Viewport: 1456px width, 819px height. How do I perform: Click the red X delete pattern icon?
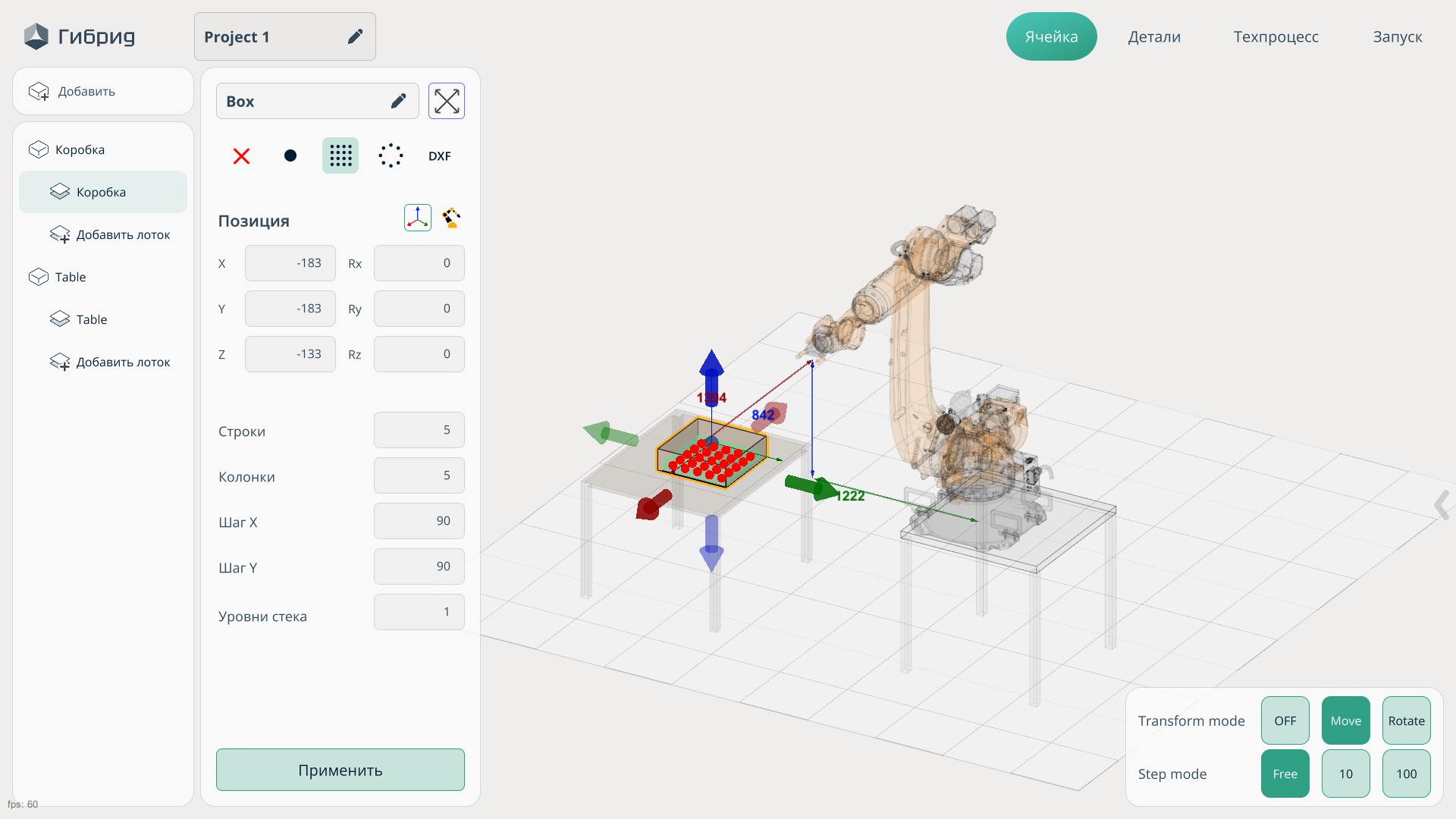click(241, 156)
